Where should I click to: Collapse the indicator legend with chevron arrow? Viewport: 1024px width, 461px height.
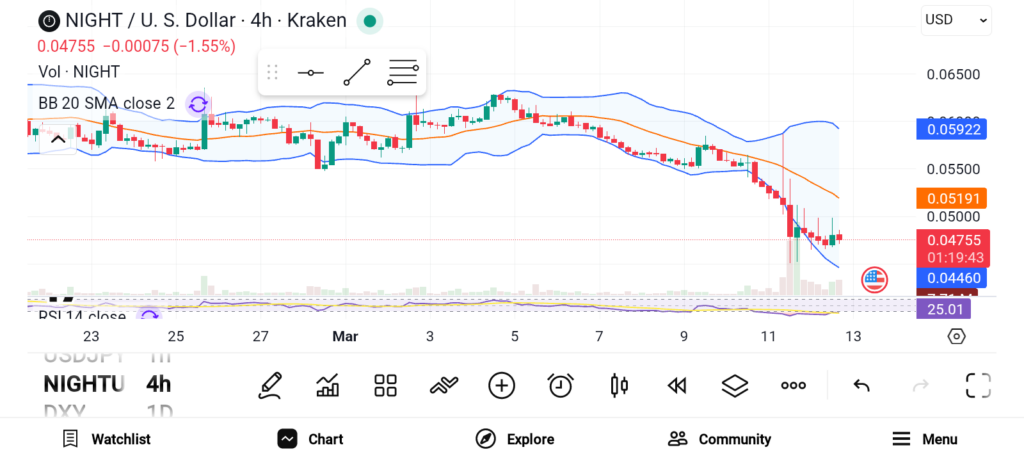(x=57, y=139)
